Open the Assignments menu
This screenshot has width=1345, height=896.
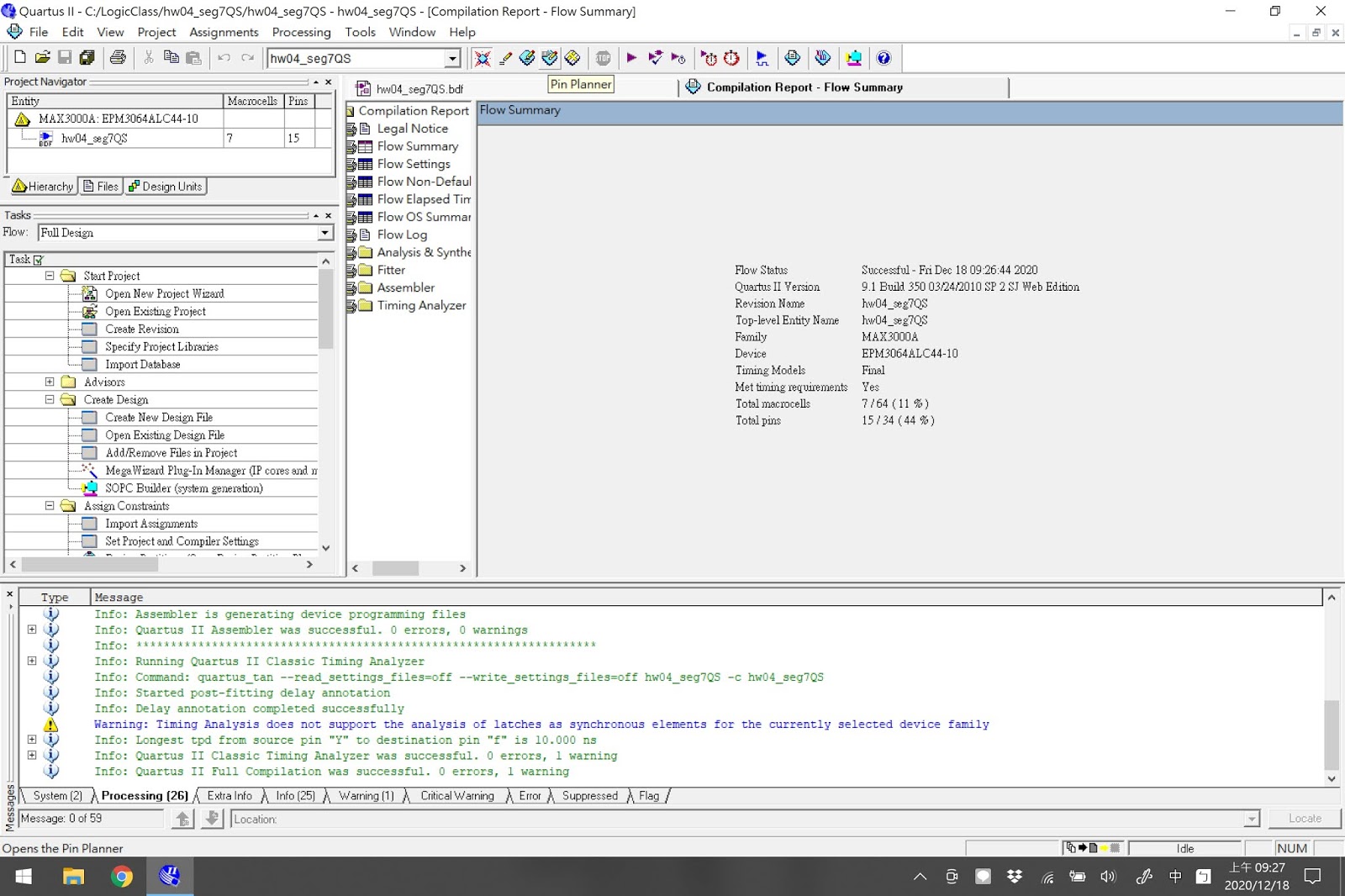coord(224,32)
